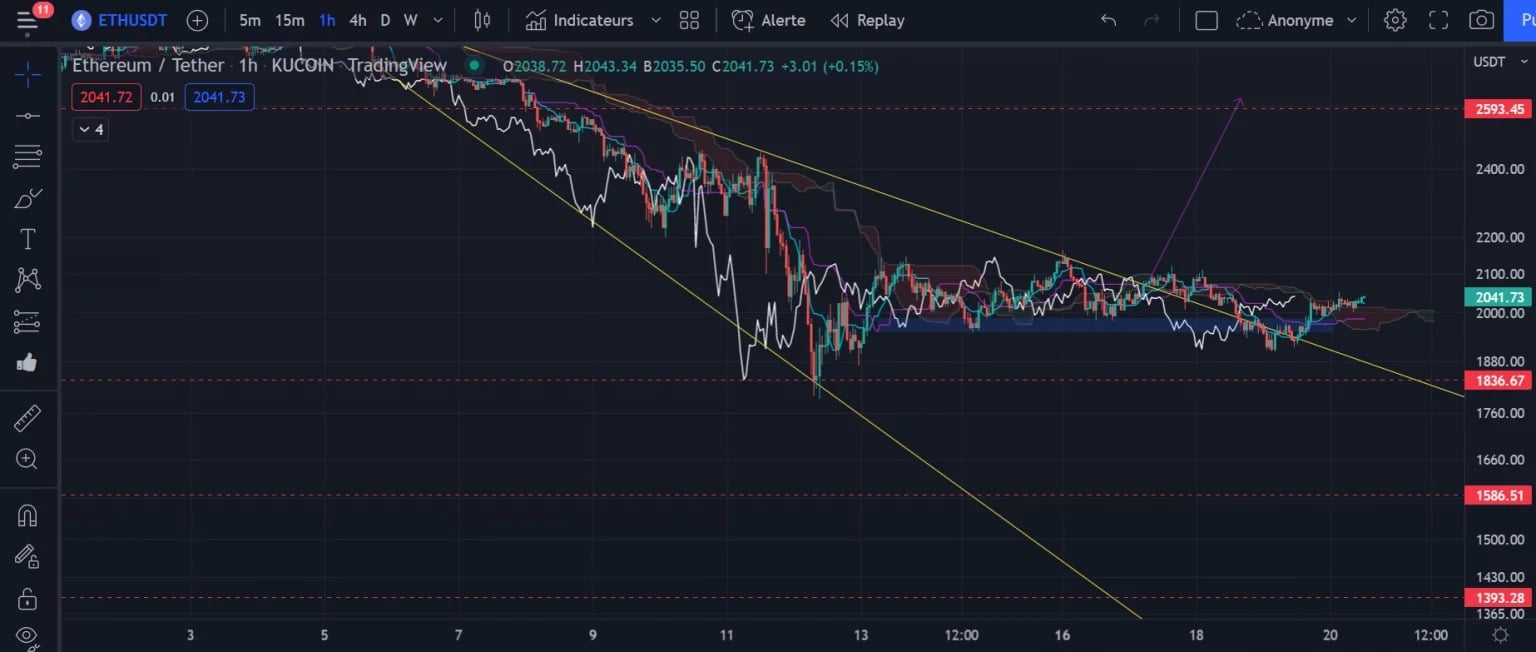Select the brush drawing tool
1536x652 pixels.
(x=28, y=198)
